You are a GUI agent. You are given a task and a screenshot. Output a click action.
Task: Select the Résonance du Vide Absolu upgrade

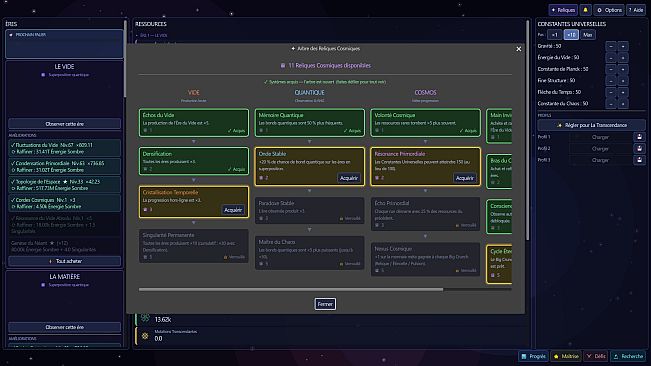click(x=64, y=224)
